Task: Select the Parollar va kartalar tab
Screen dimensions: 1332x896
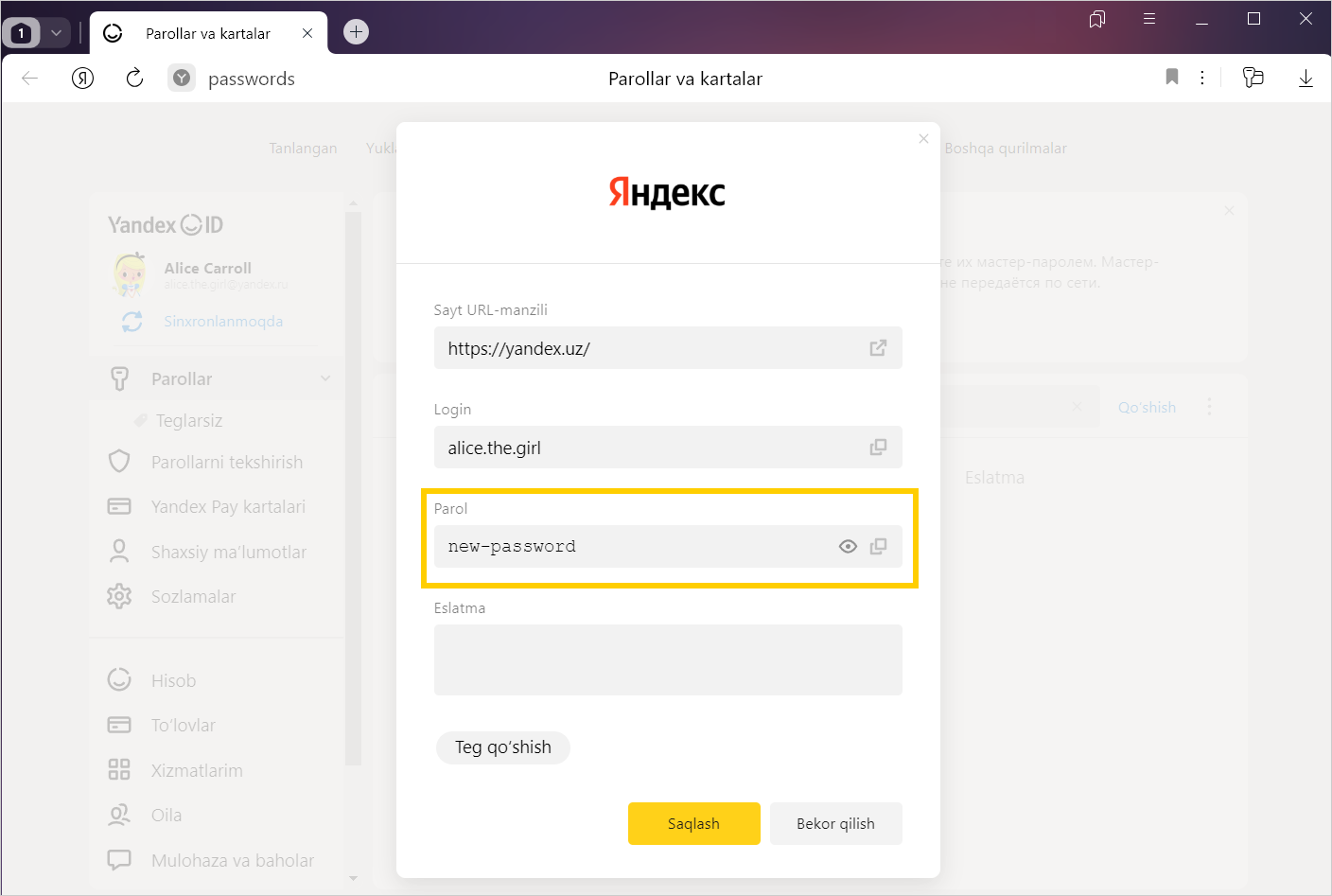Action: click(x=208, y=33)
